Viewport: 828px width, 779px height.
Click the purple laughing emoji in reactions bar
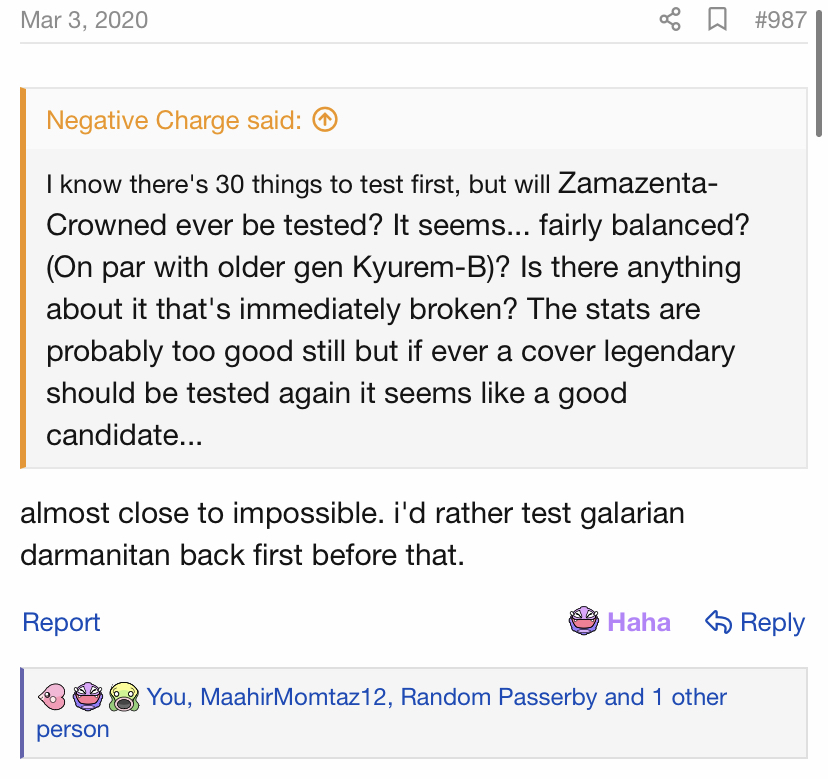coord(88,697)
